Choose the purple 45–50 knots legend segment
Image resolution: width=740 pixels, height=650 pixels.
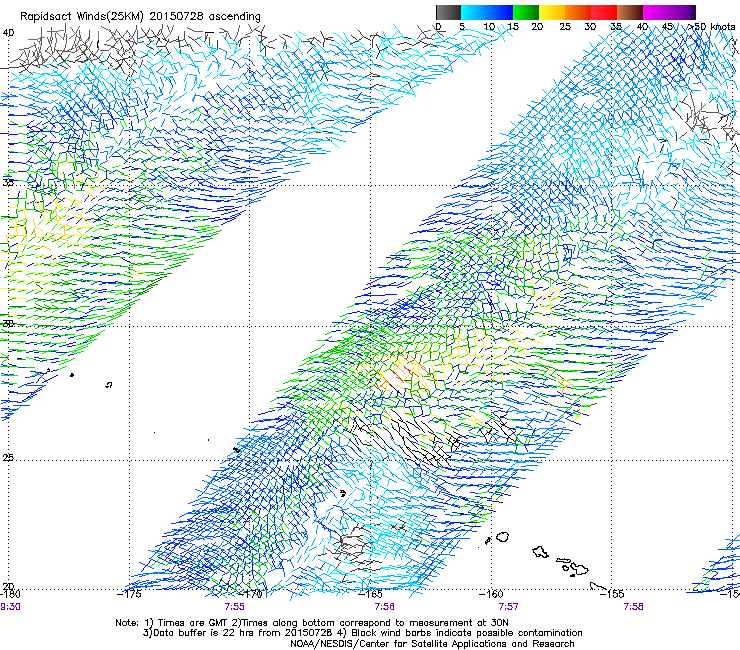pyautogui.click(x=682, y=12)
